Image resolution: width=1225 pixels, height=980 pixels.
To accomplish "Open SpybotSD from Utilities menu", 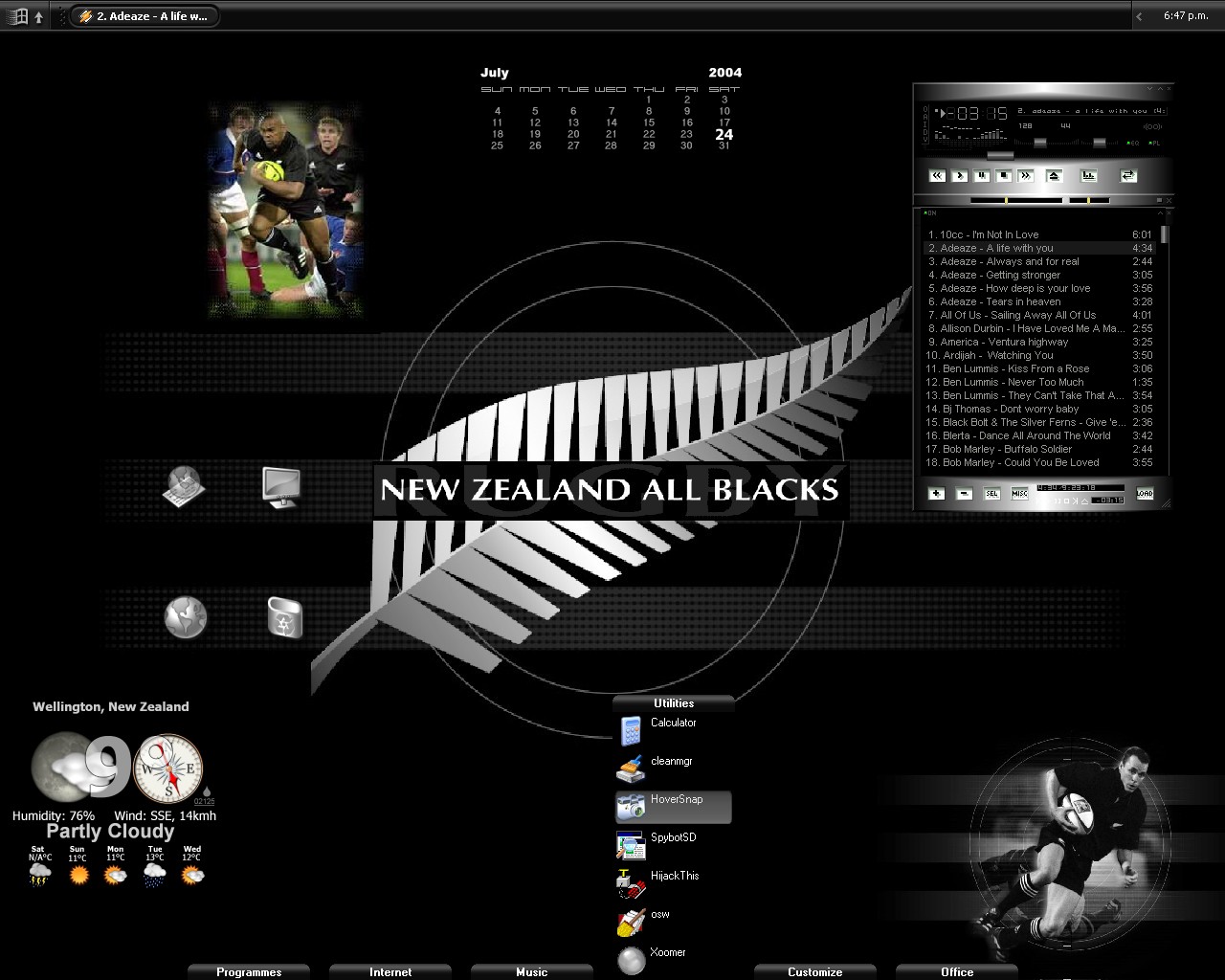I will (x=673, y=837).
